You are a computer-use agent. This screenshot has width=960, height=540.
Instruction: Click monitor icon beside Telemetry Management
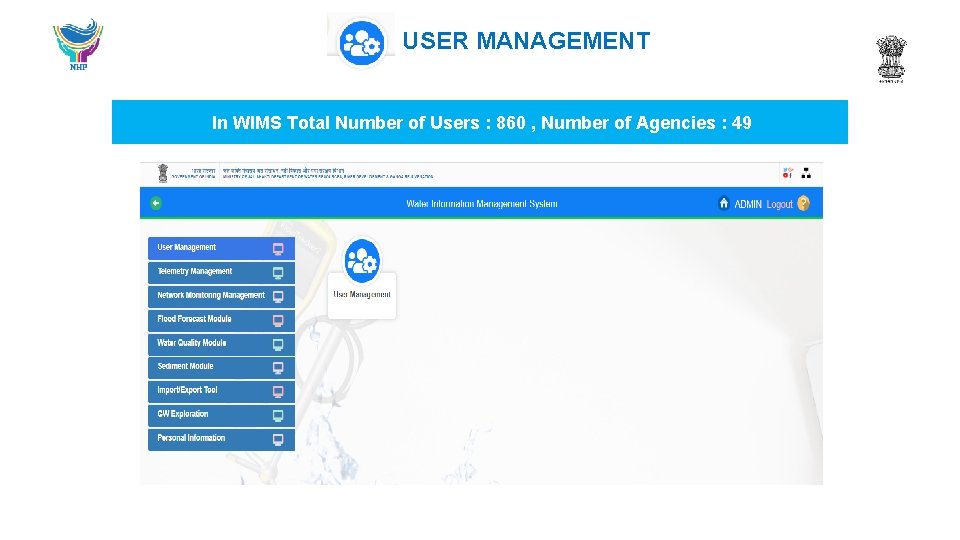tap(278, 272)
